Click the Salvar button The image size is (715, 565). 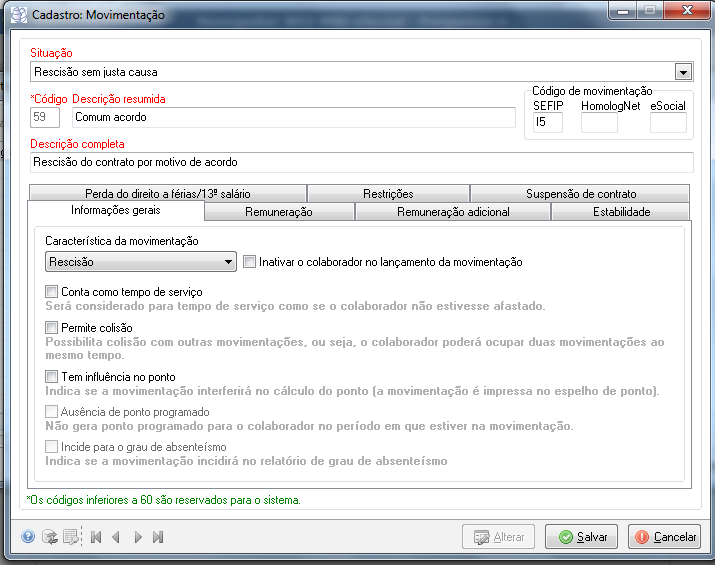[582, 537]
